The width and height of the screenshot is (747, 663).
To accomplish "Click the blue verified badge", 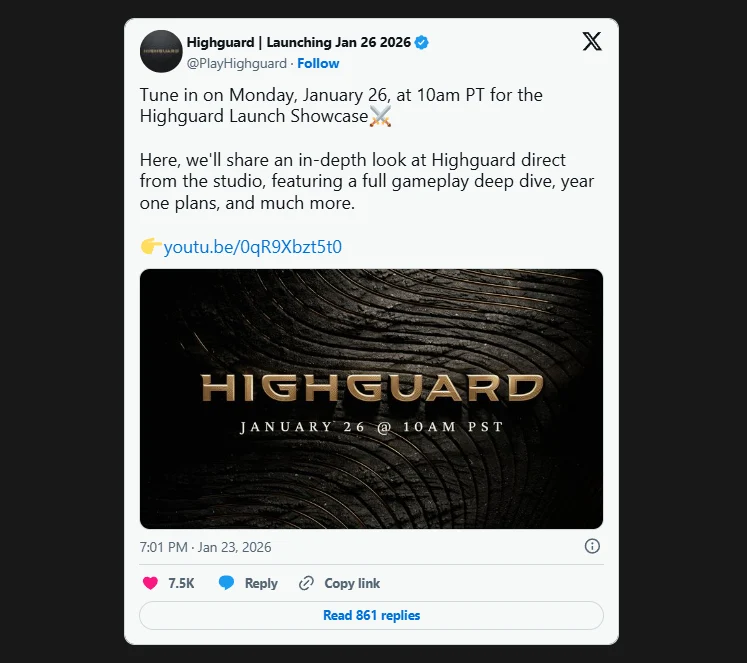I will pos(421,42).
